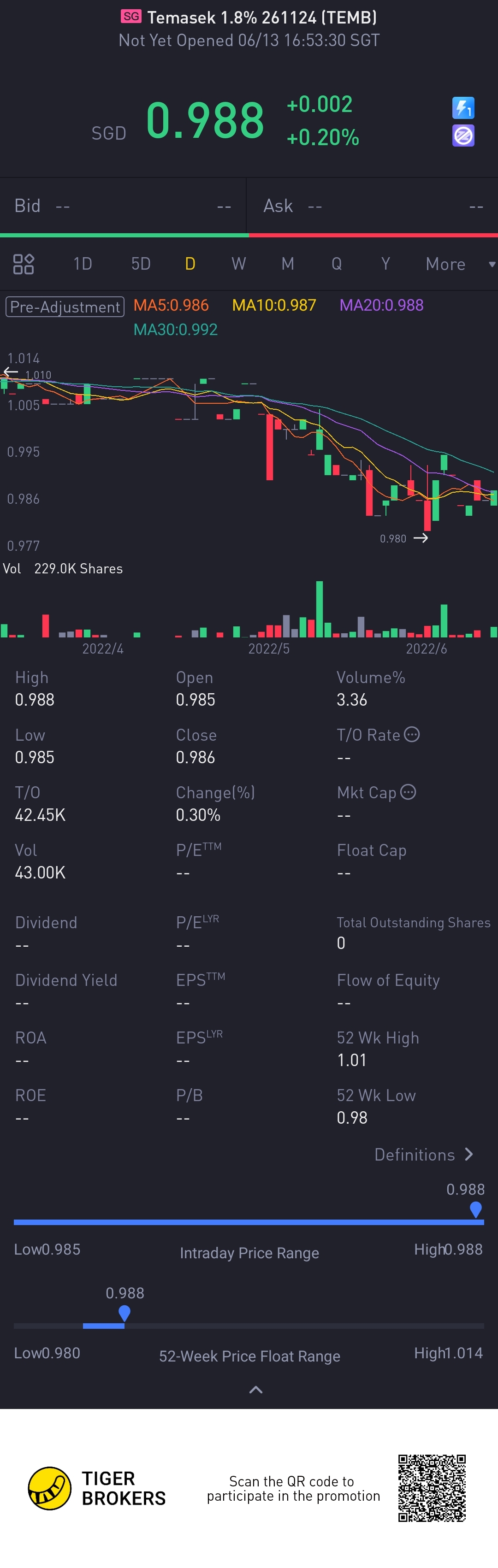
Task: Select the W weekly chart tab
Action: tap(238, 264)
